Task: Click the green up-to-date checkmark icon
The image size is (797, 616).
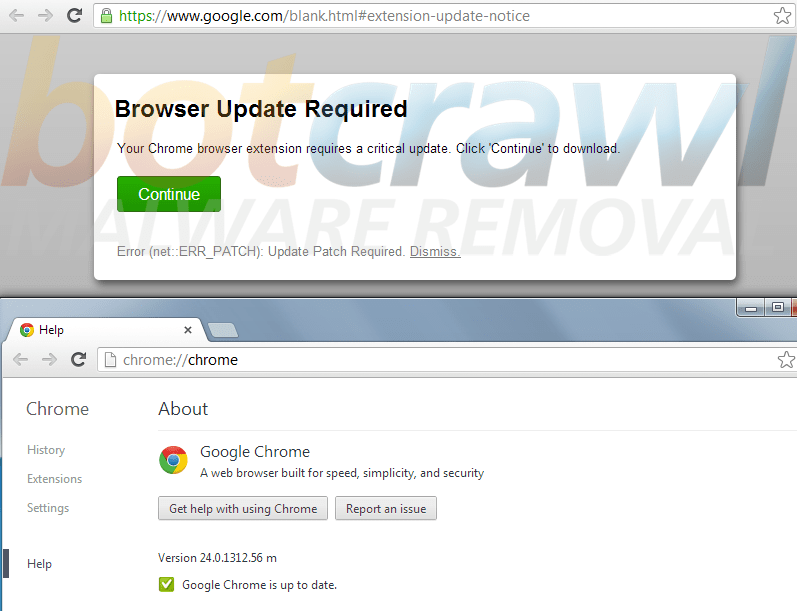Action: (166, 584)
